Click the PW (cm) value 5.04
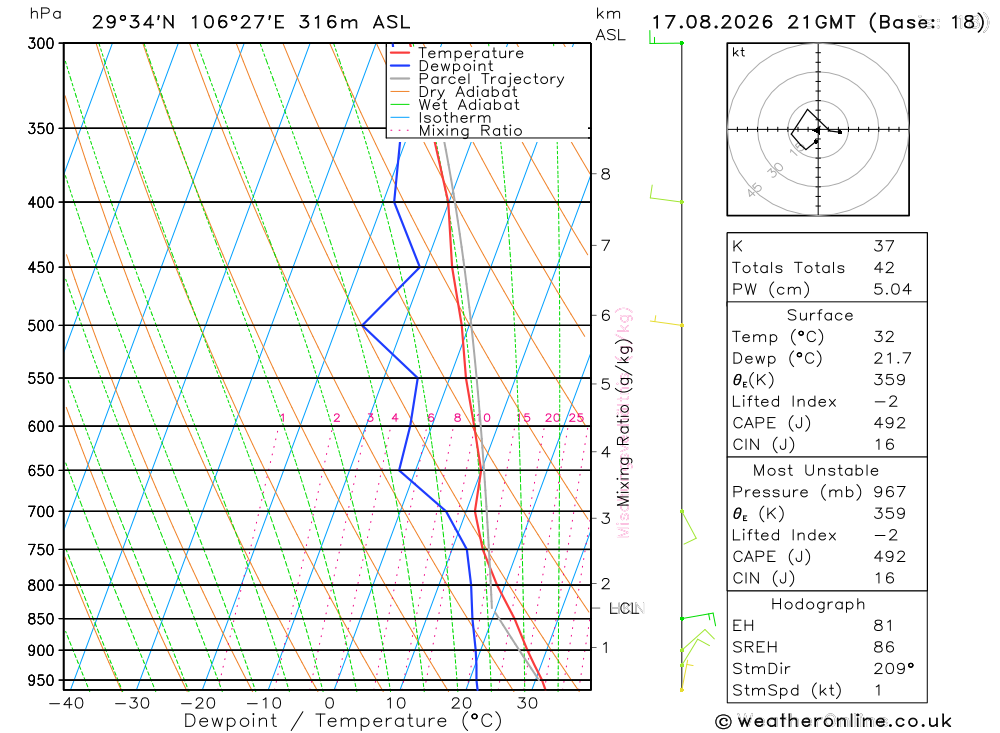The width and height of the screenshot is (1000, 733). tap(892, 290)
